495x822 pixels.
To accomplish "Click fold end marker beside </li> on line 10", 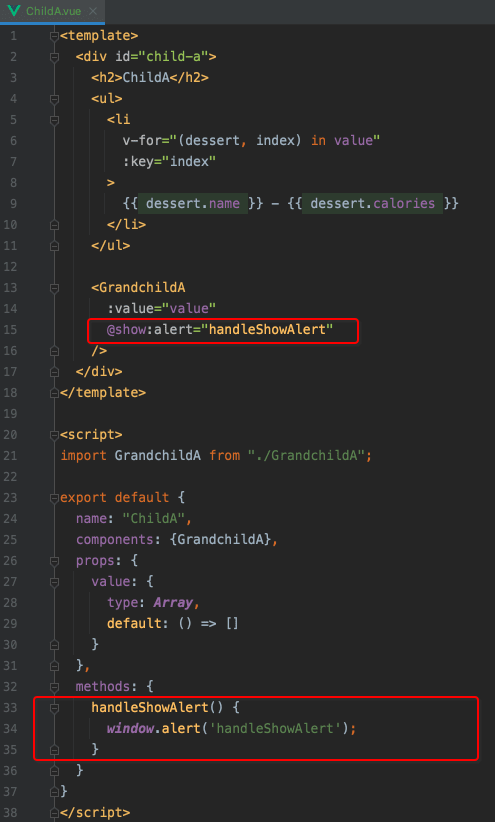I will (x=54, y=225).
